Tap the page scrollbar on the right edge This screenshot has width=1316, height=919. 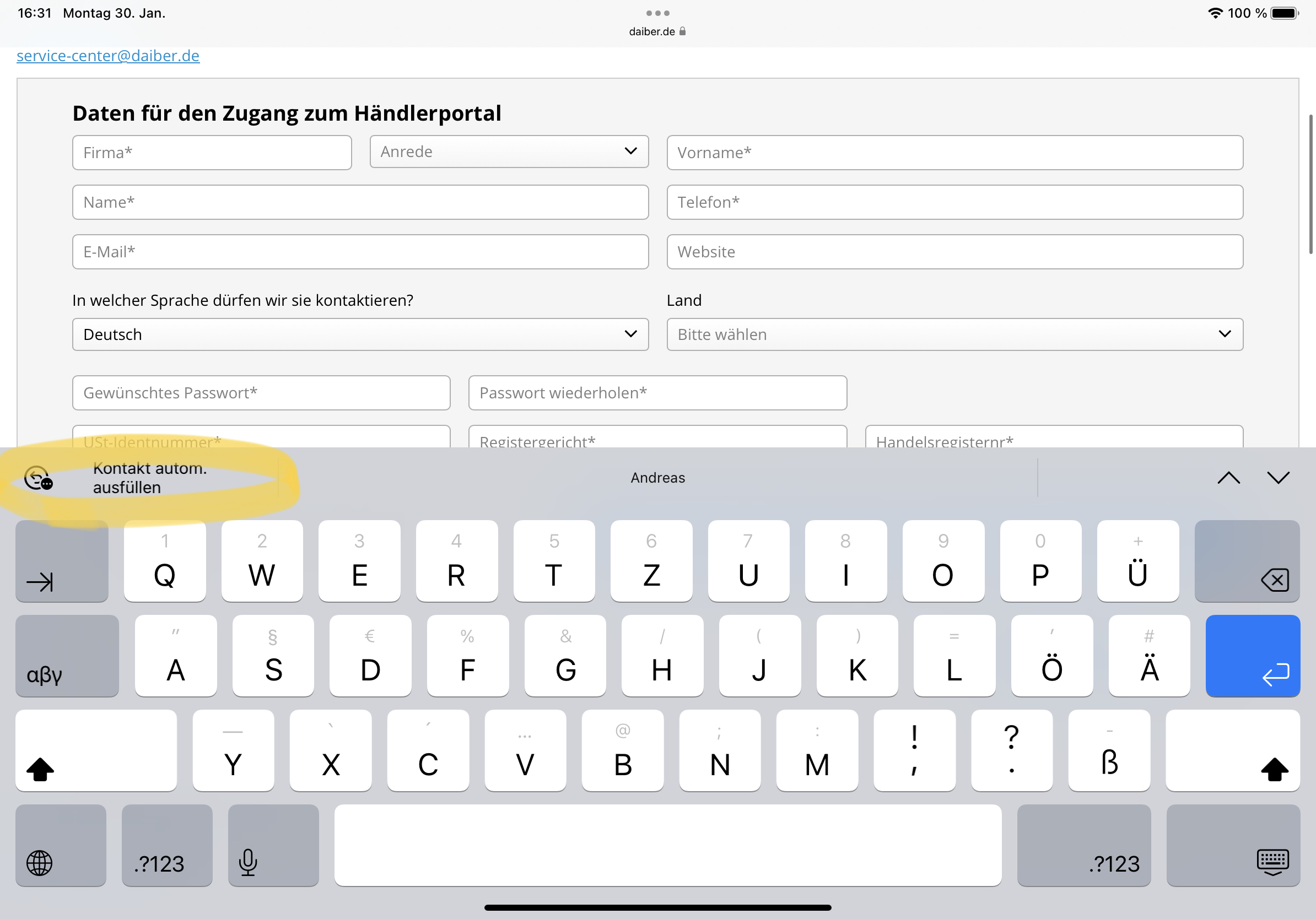[x=1311, y=184]
